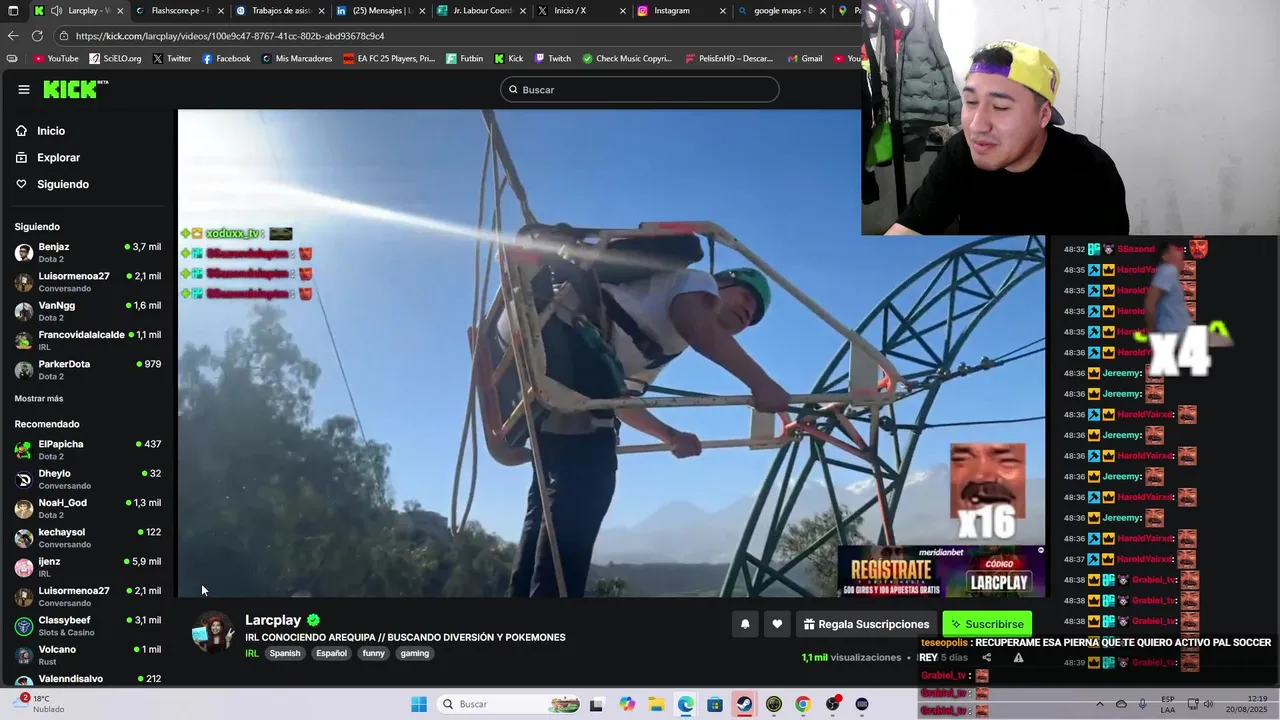Image resolution: width=1280 pixels, height=720 pixels.
Task: Open Benjaz channel in sidebar
Action: pos(88,252)
